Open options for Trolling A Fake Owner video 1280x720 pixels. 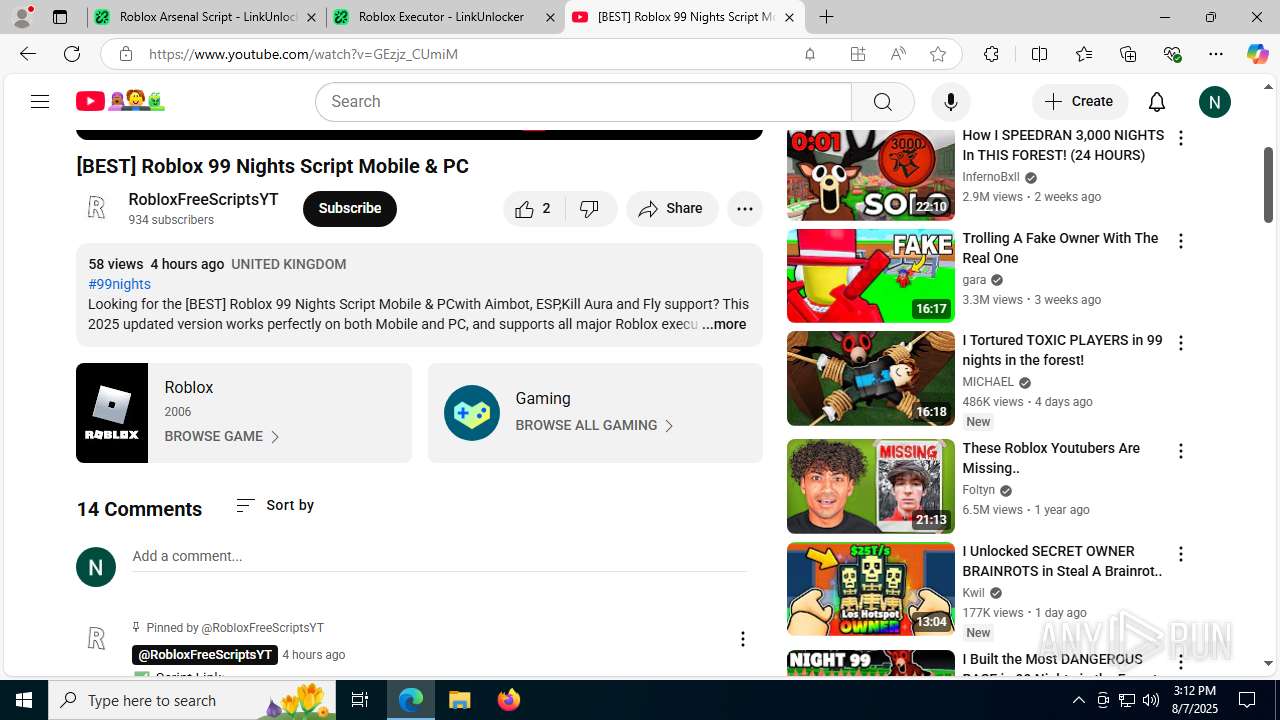point(1181,241)
